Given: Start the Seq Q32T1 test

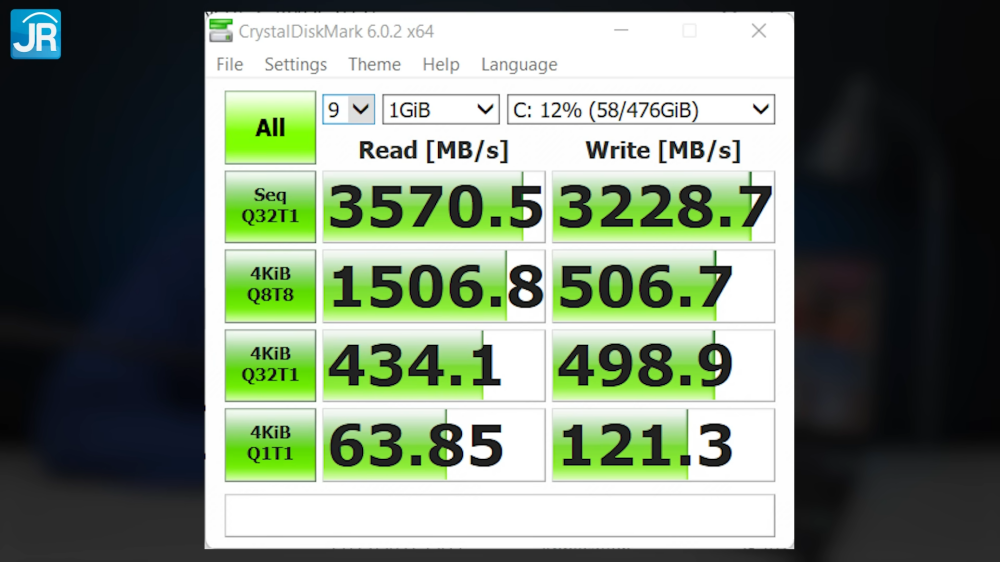Looking at the screenshot, I should 270,207.
